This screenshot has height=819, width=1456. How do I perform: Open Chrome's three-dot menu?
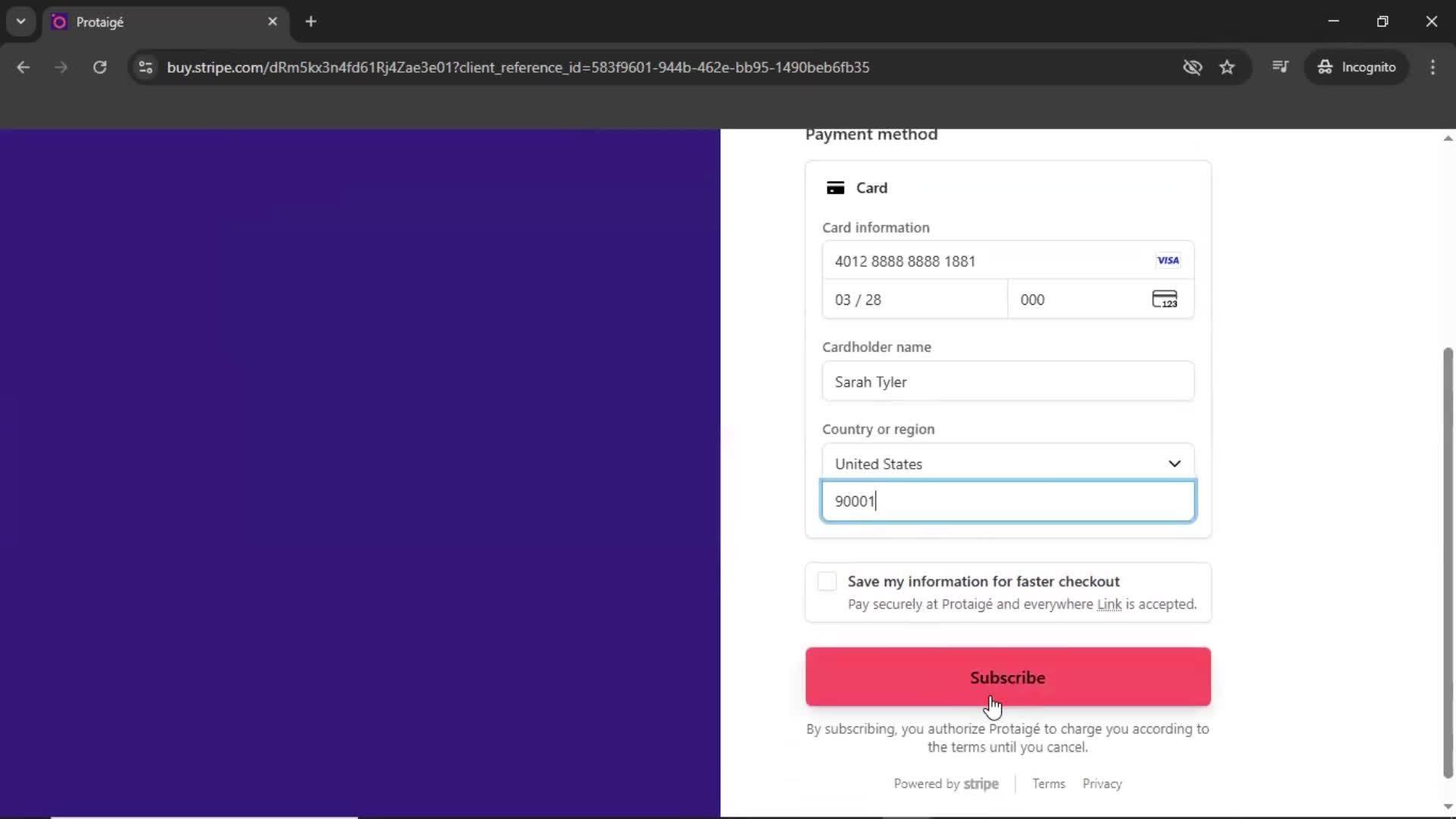[x=1432, y=67]
